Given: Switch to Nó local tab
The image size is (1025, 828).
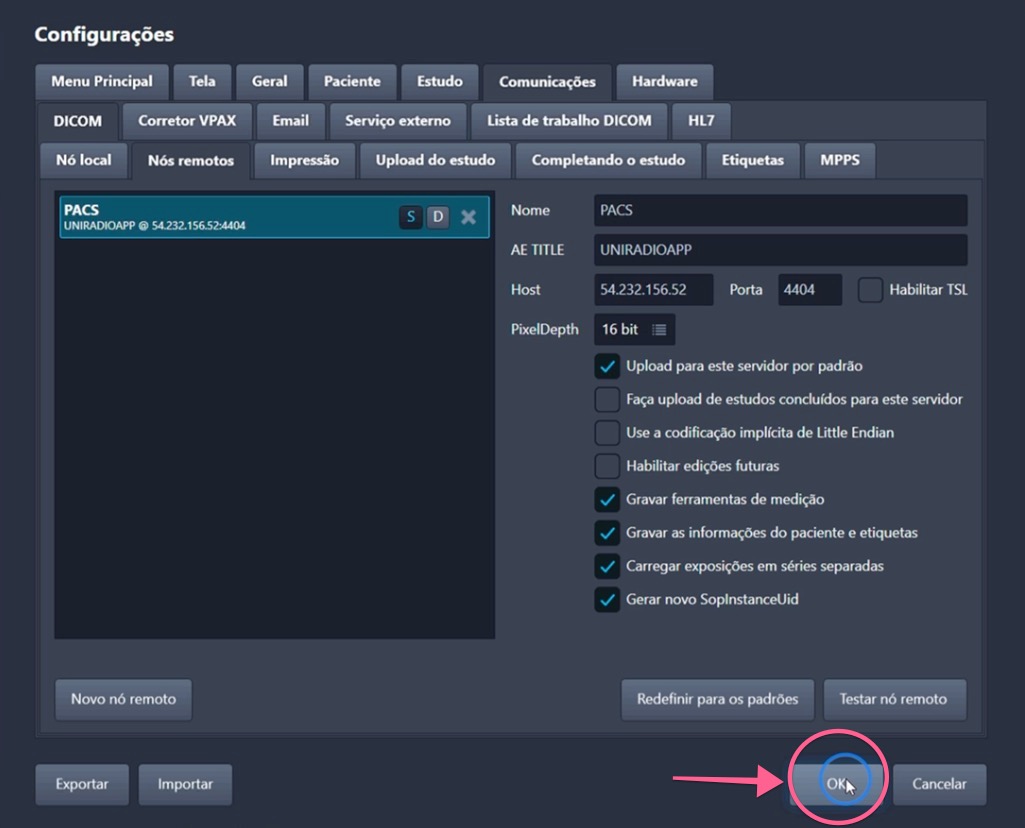Looking at the screenshot, I should click(84, 160).
